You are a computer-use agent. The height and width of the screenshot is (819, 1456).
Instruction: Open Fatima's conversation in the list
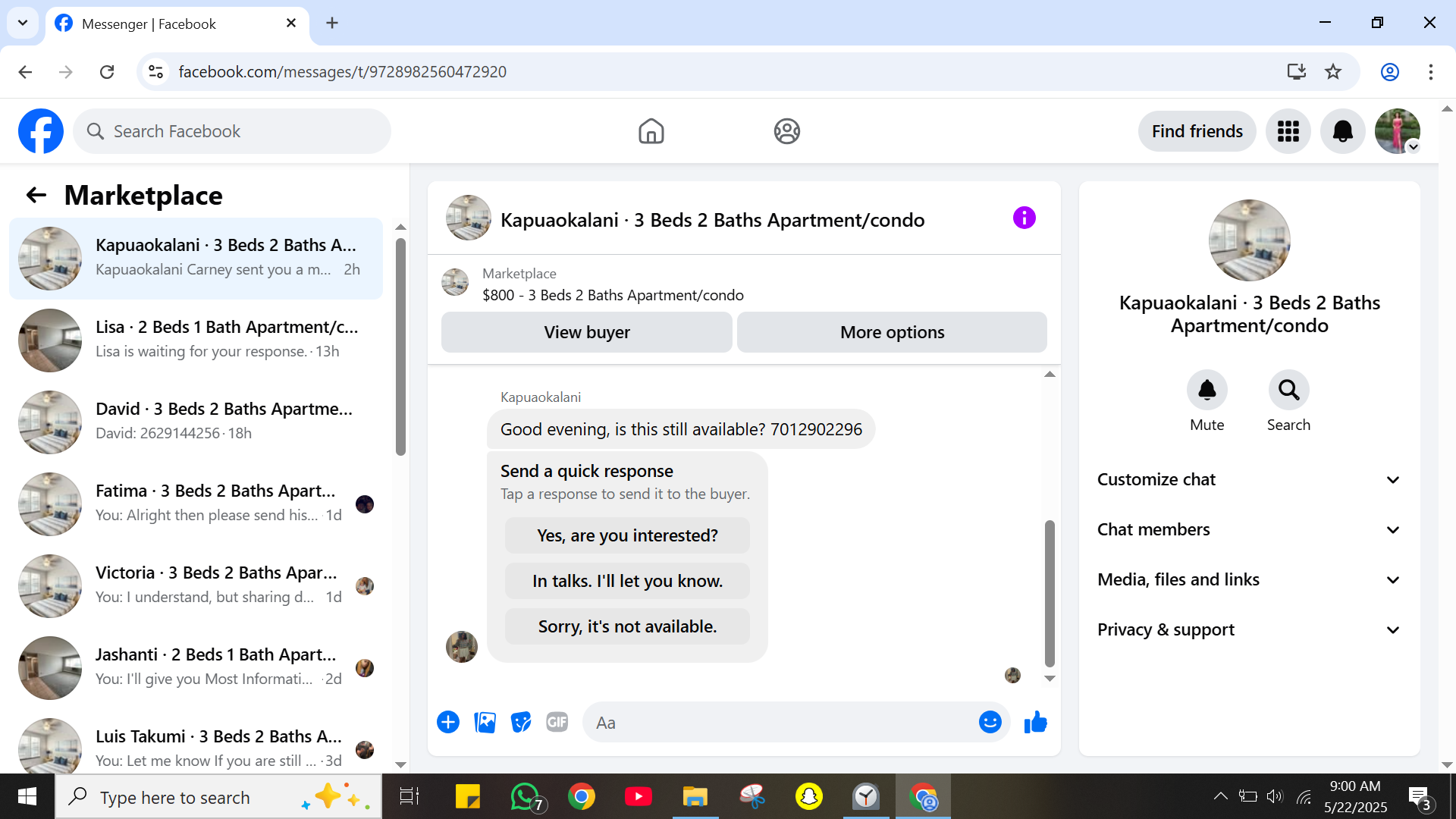pyautogui.click(x=196, y=504)
